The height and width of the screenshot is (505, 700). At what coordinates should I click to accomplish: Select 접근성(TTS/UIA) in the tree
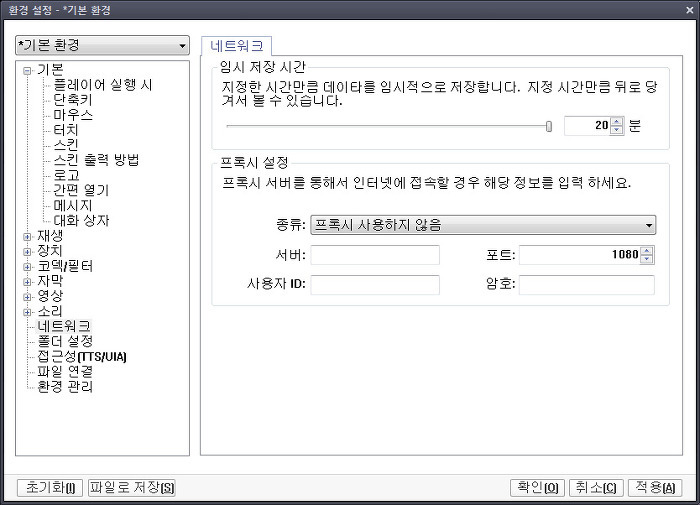(x=82, y=357)
